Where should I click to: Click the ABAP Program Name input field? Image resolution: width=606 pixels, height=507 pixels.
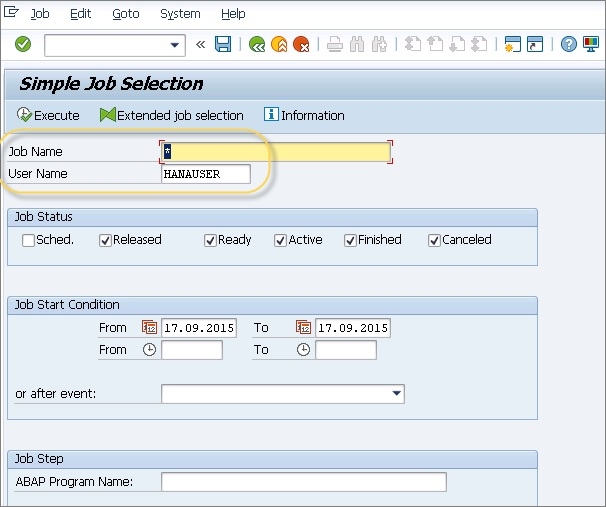pyautogui.click(x=303, y=482)
